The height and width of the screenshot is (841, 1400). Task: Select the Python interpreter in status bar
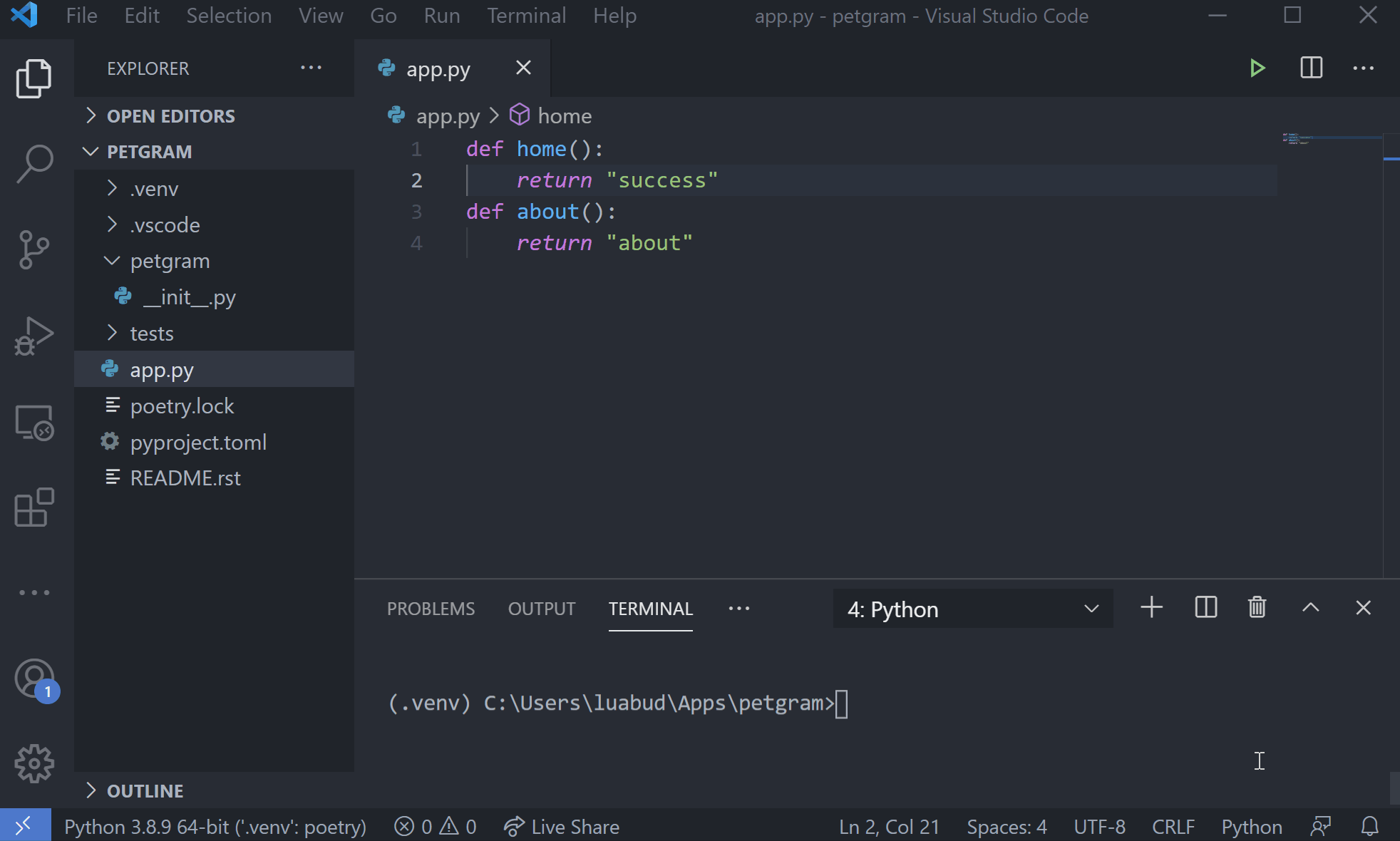[x=214, y=826]
